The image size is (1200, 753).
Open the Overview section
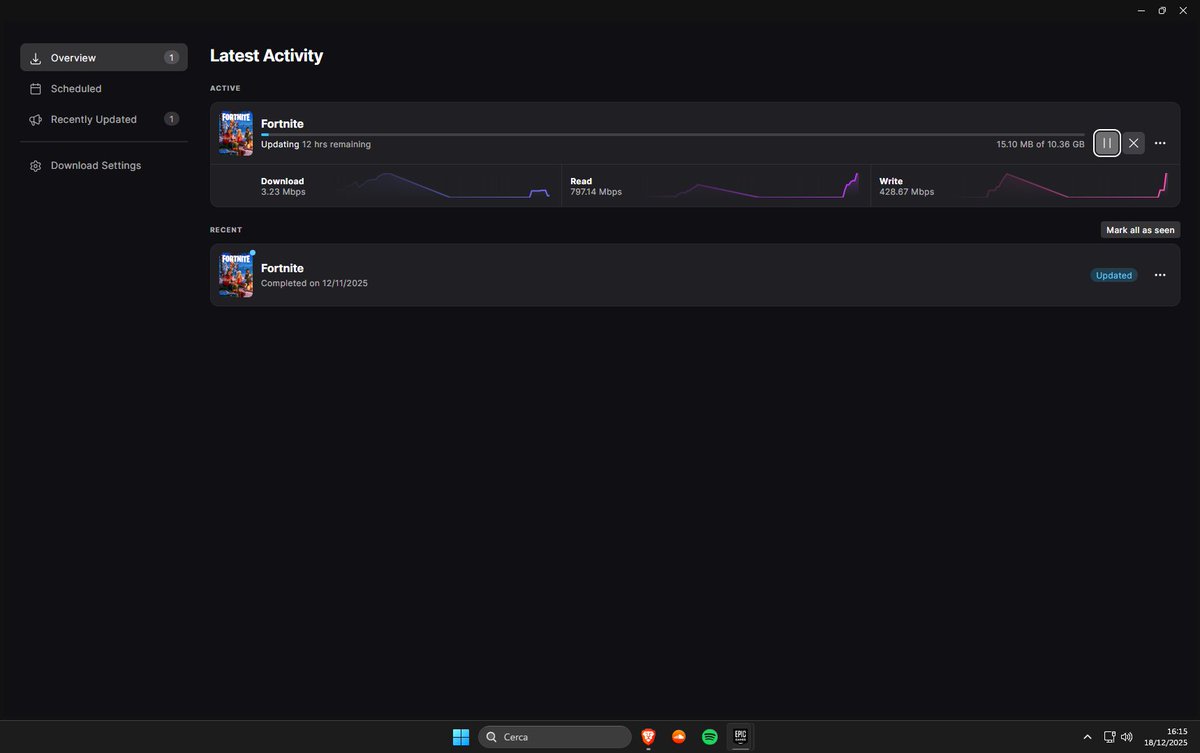pyautogui.click(x=104, y=57)
